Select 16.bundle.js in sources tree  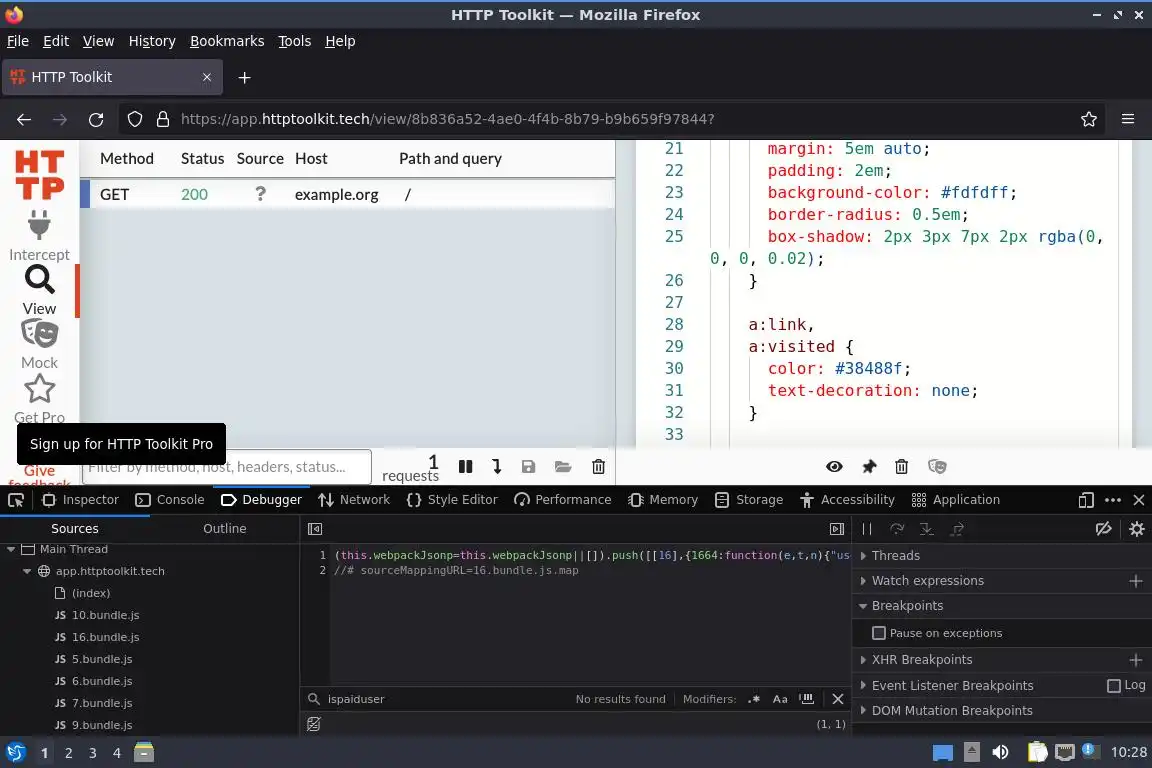[x=105, y=637]
